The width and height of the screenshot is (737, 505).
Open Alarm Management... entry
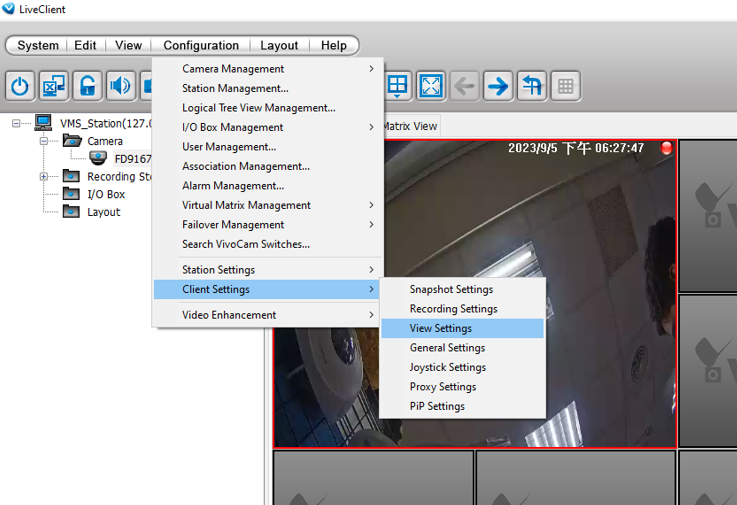[268, 186]
